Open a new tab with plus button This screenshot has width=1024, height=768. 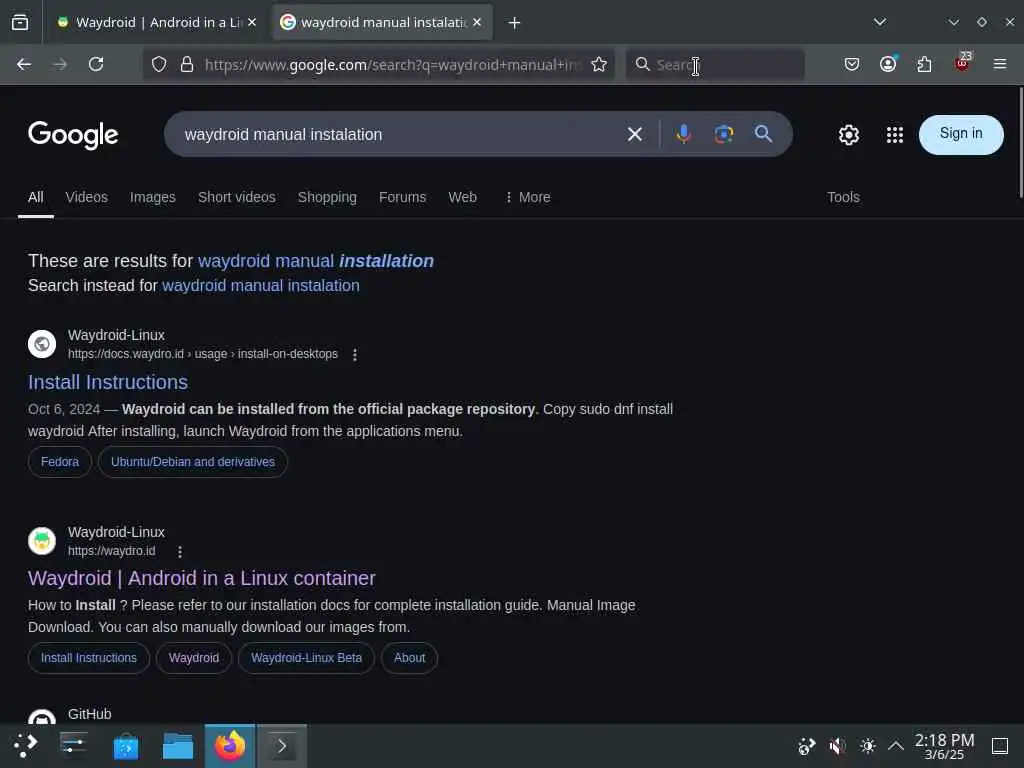pyautogui.click(x=515, y=23)
